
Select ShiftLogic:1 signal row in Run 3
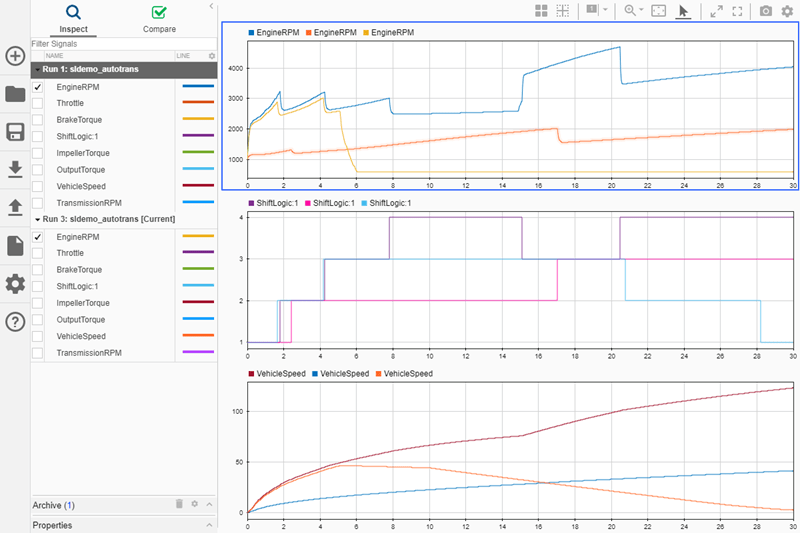[x=124, y=286]
